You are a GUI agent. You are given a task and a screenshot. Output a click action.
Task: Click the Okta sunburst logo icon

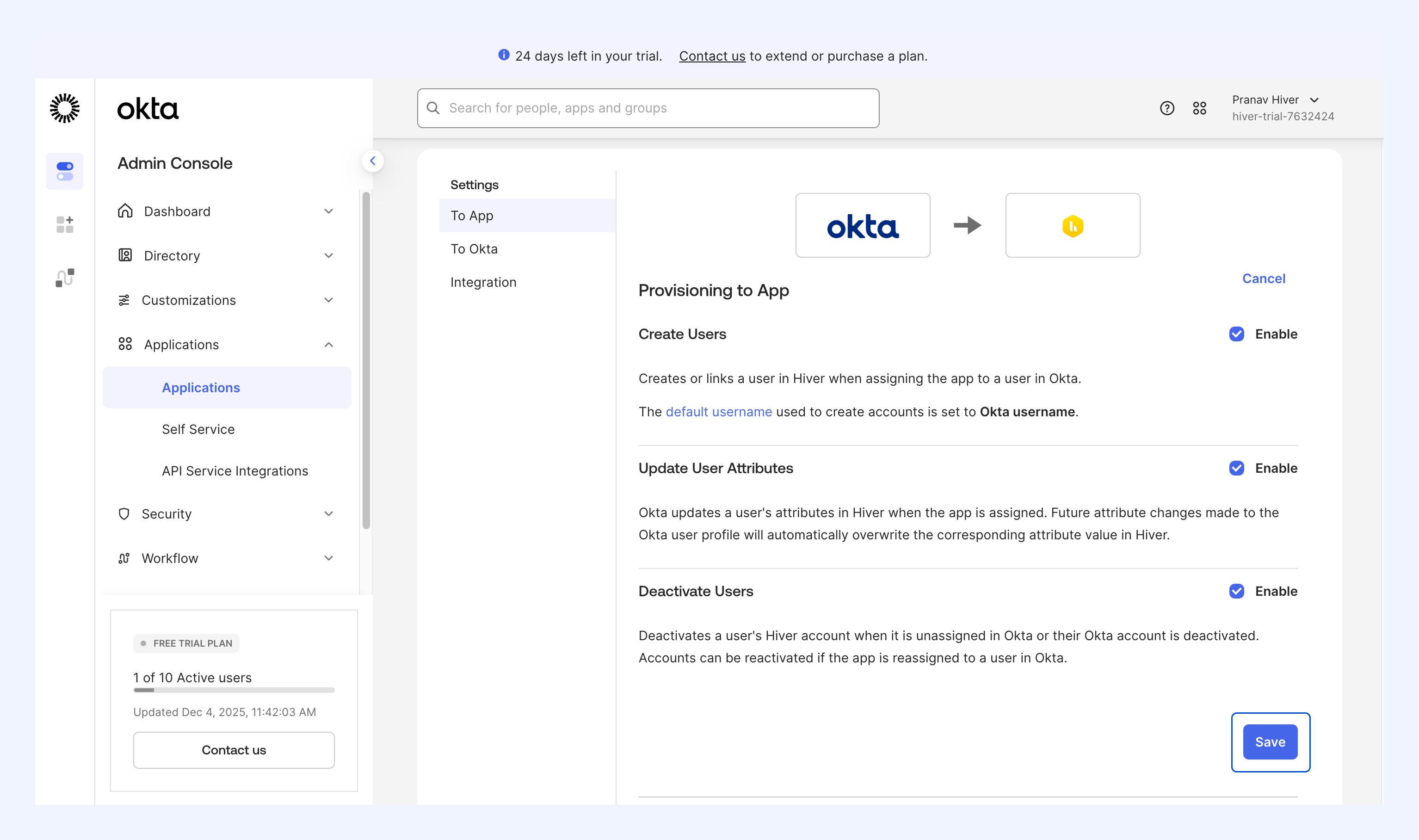[65, 108]
